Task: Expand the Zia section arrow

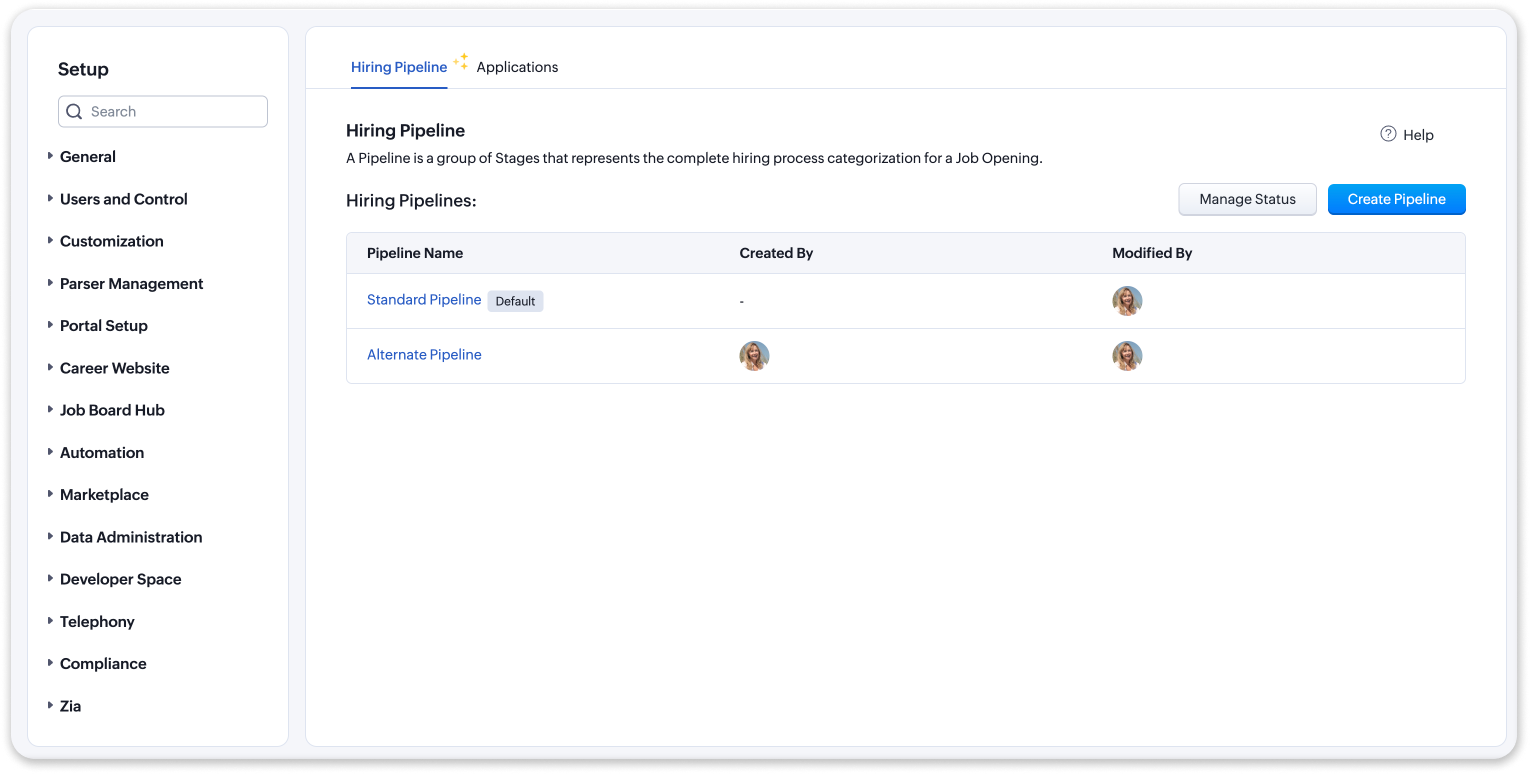Action: [50, 705]
